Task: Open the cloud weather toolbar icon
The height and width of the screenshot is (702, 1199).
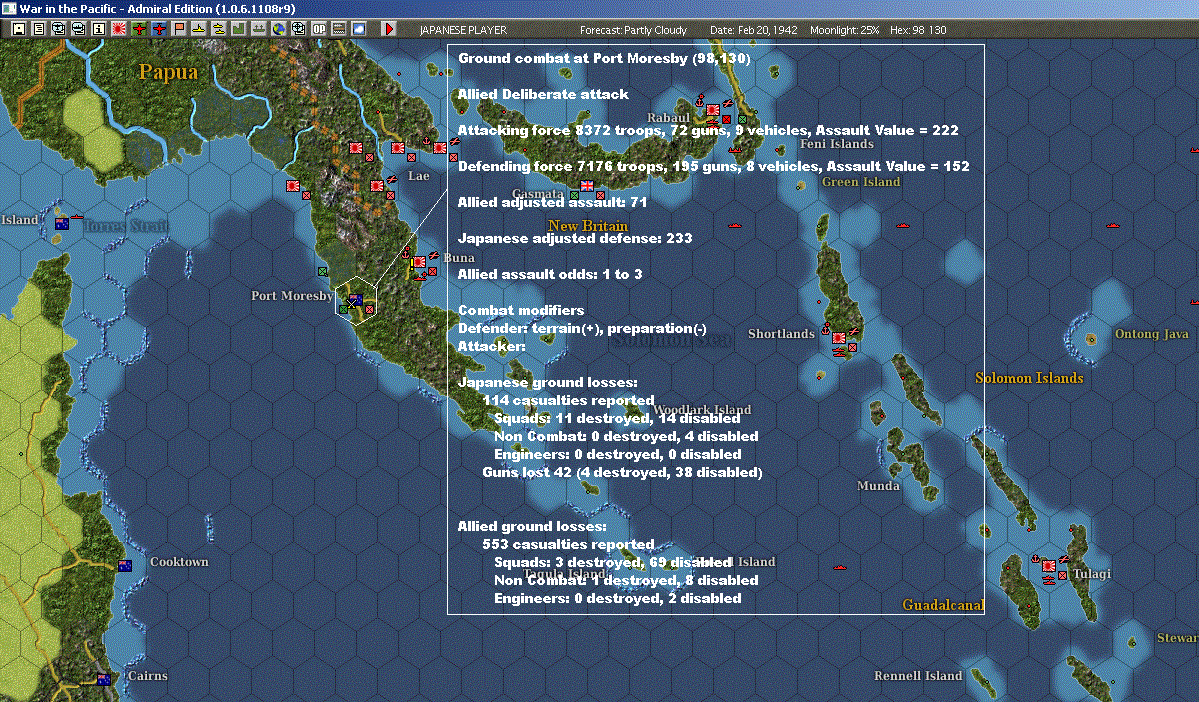Action: pos(358,29)
